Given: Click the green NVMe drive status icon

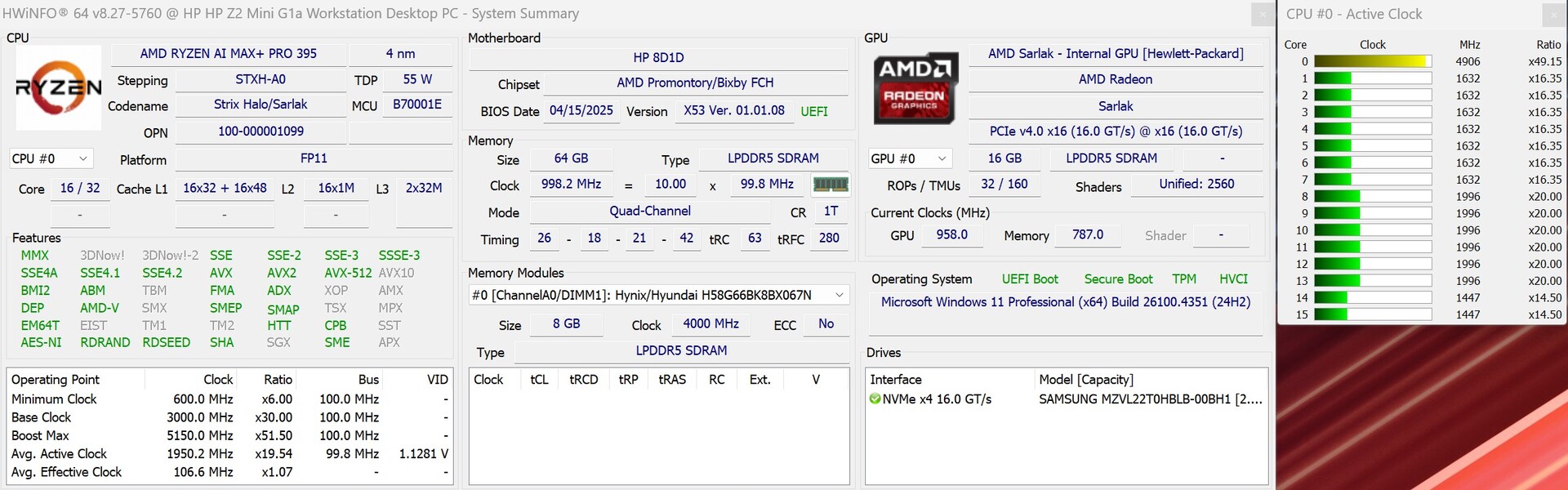Looking at the screenshot, I should 875,399.
